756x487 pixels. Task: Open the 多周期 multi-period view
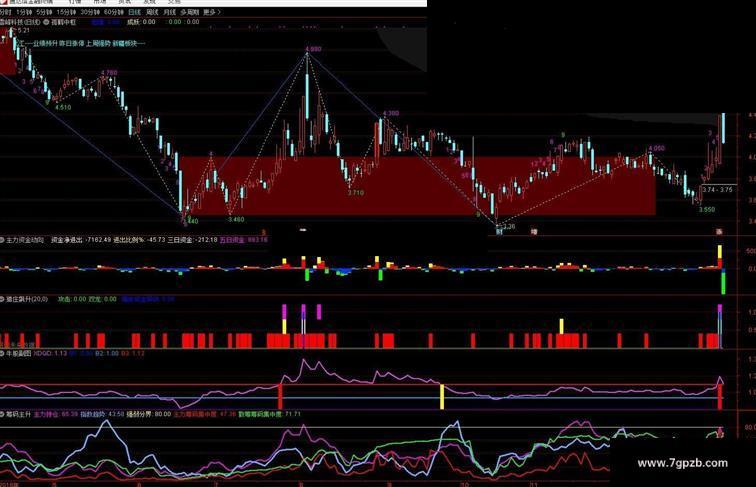(190, 12)
